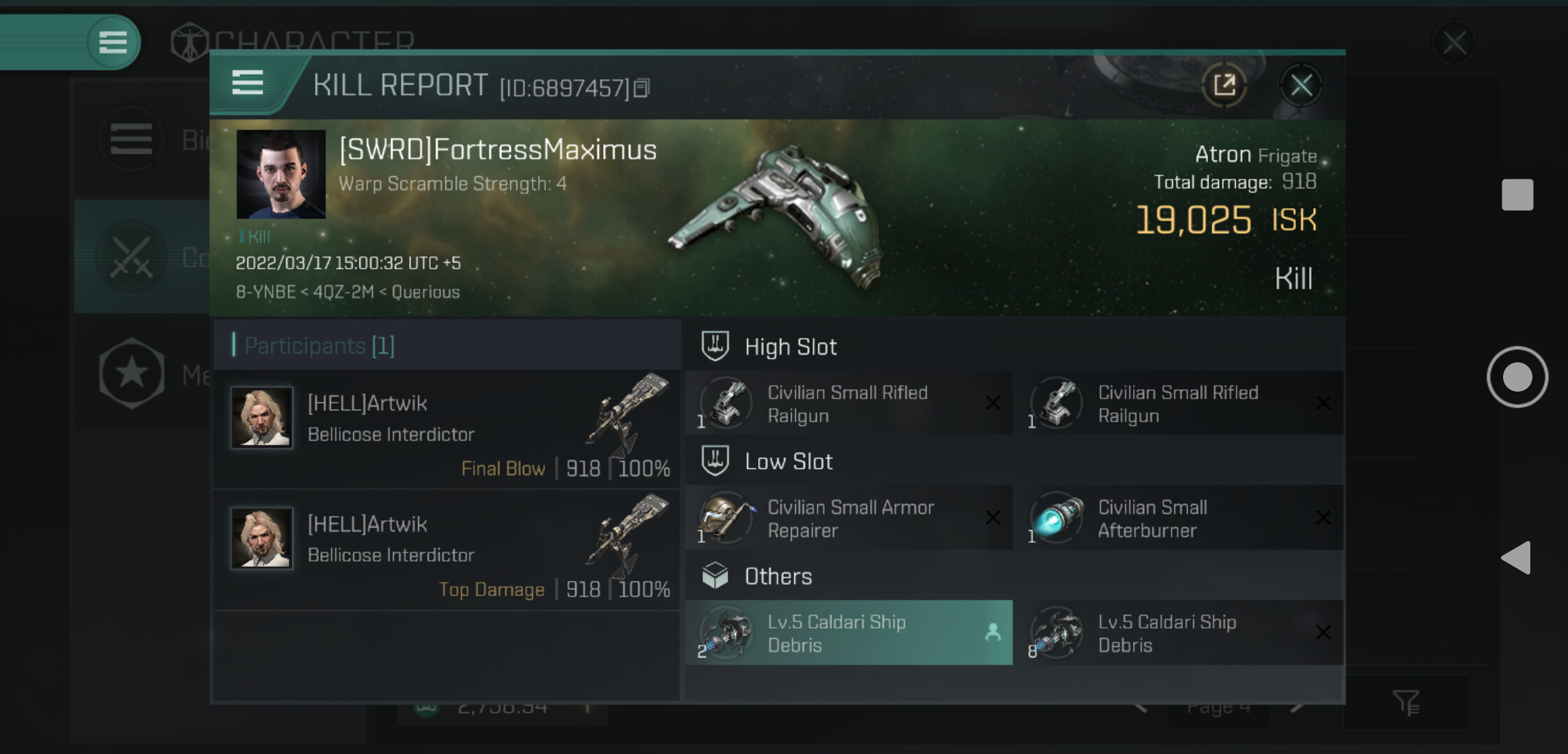Select the Civilian Small Armor Repairer item

tap(848, 518)
